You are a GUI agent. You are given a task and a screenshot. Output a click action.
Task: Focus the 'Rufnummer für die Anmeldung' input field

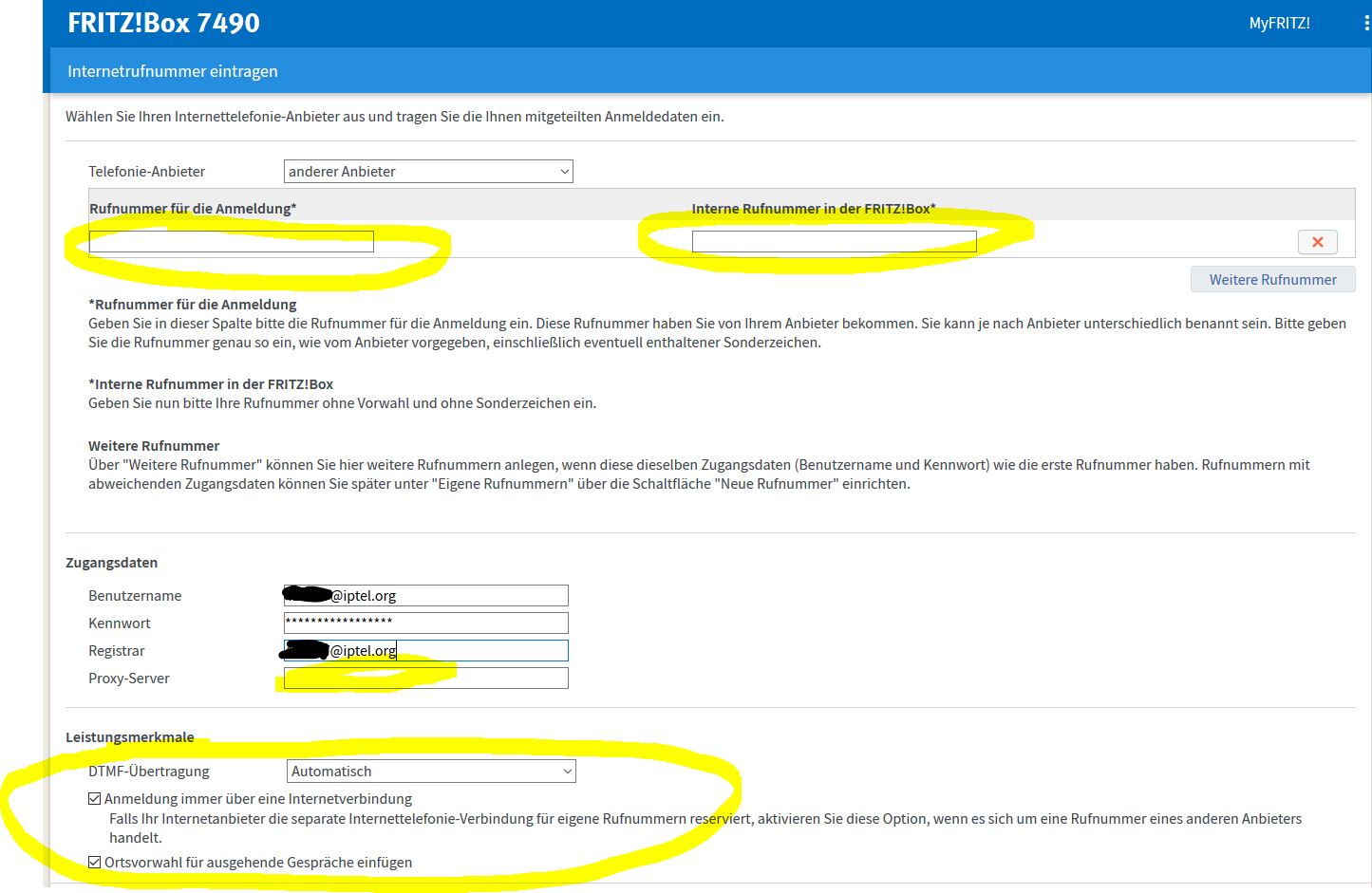pos(231,242)
